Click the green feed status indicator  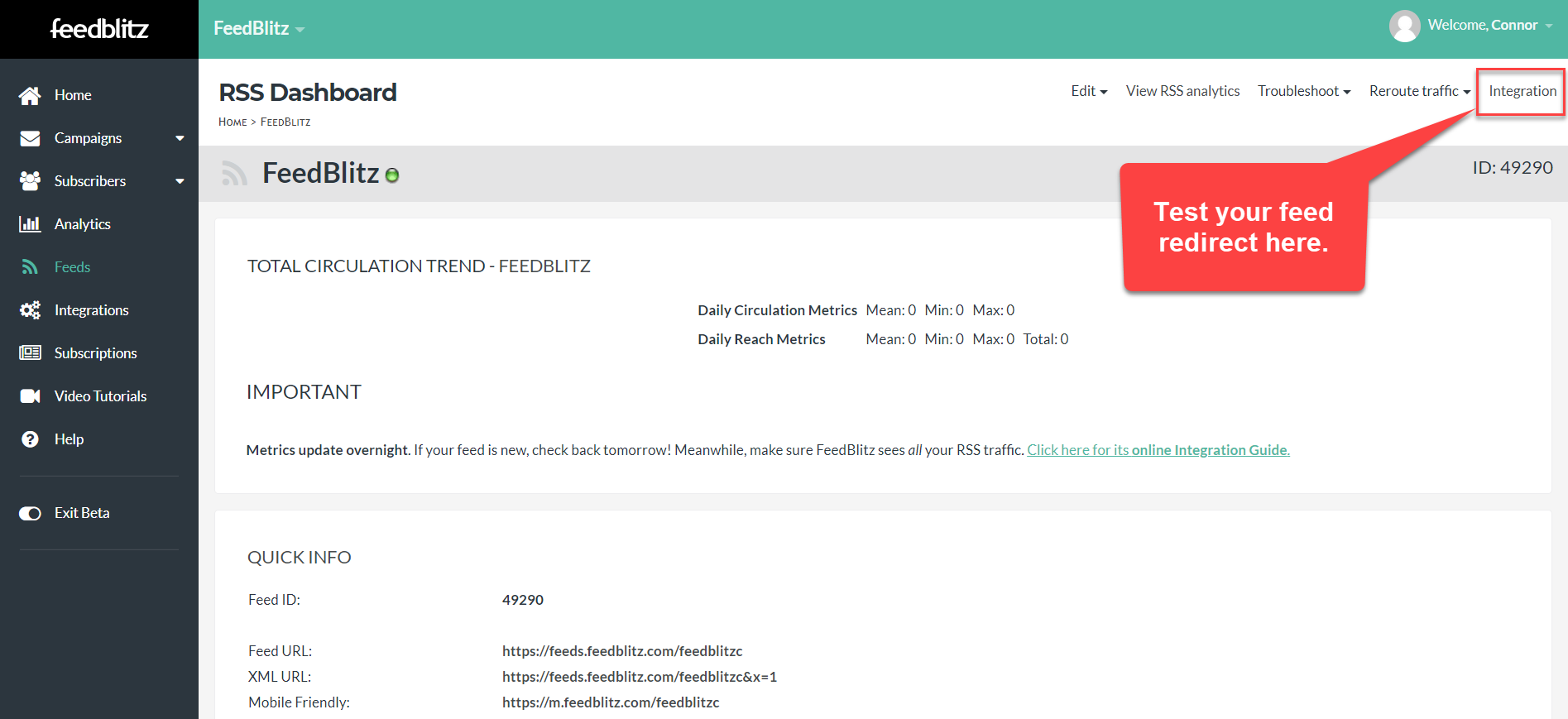coord(392,175)
